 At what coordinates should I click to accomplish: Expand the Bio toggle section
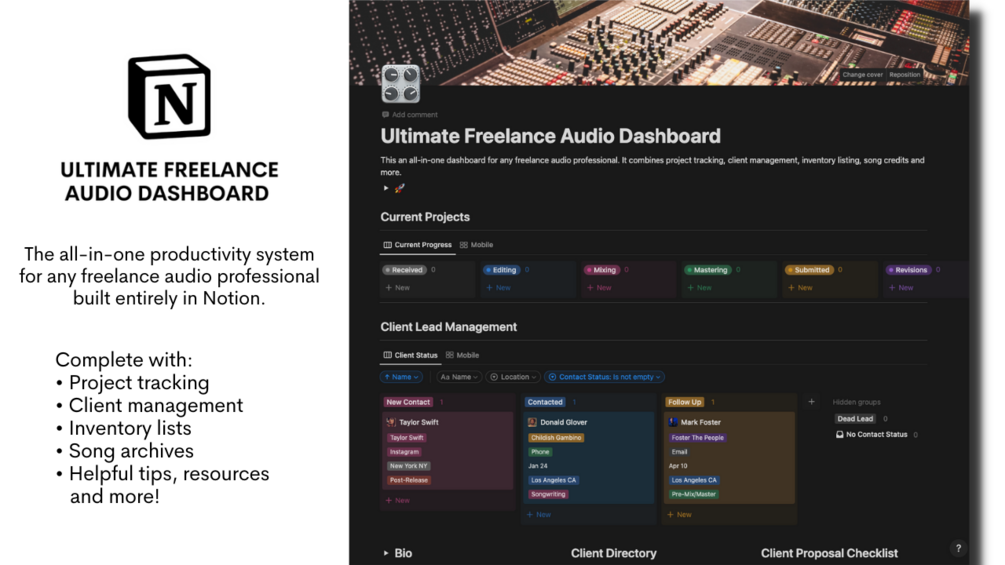pos(386,553)
